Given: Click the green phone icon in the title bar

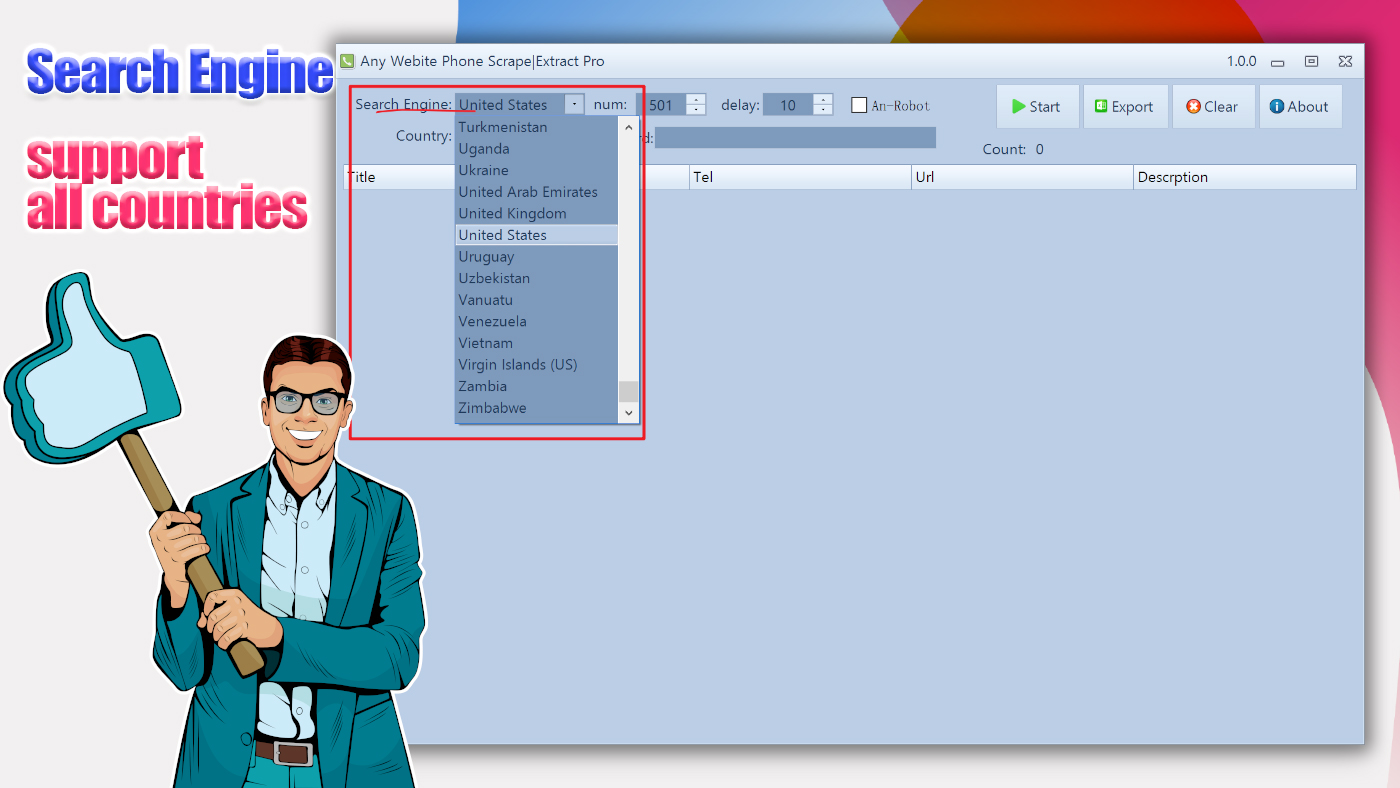Looking at the screenshot, I should pyautogui.click(x=347, y=61).
